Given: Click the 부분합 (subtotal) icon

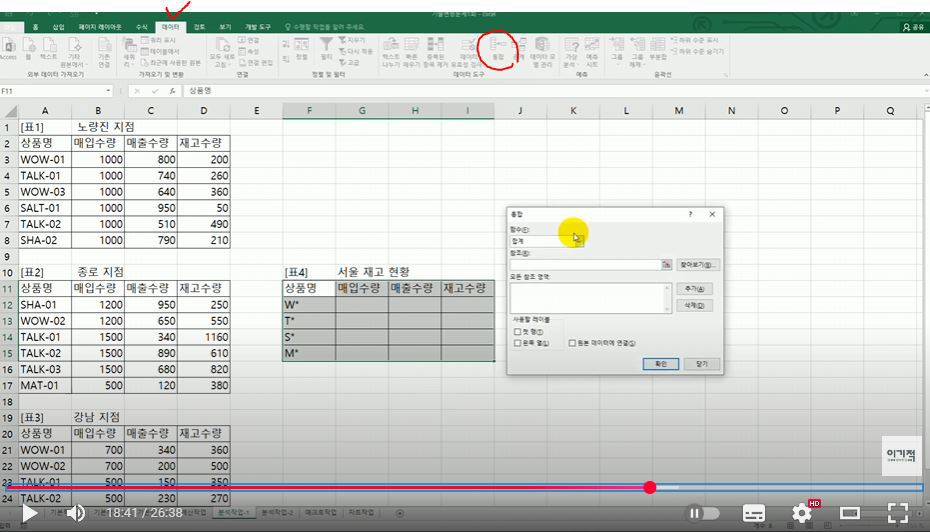Looking at the screenshot, I should coord(658,49).
